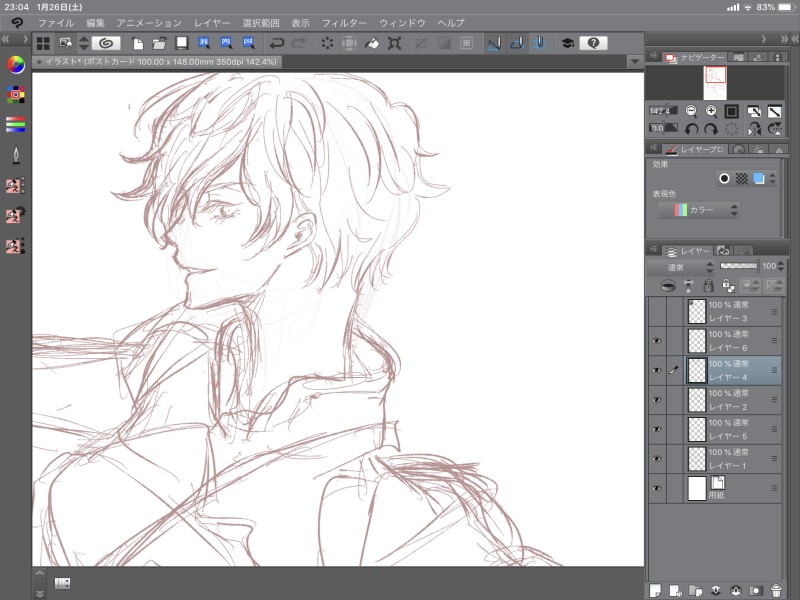Image resolution: width=800 pixels, height=600 pixels.
Task: Rotate canvas left in Navigator
Action: 691,129
